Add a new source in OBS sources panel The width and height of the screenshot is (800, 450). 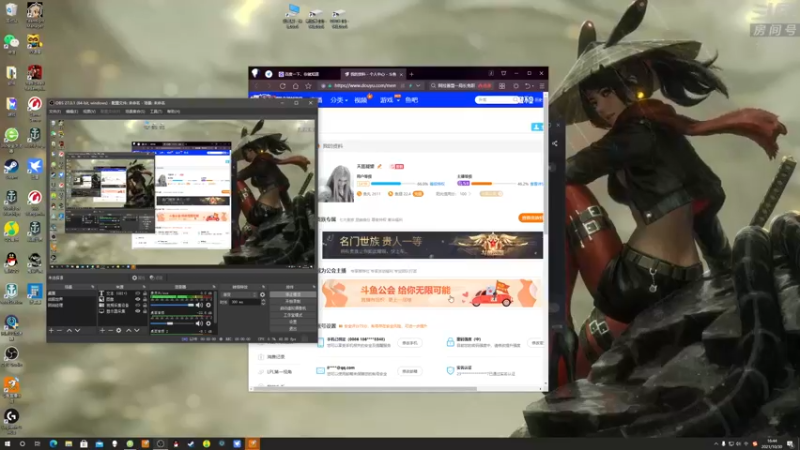[x=102, y=331]
